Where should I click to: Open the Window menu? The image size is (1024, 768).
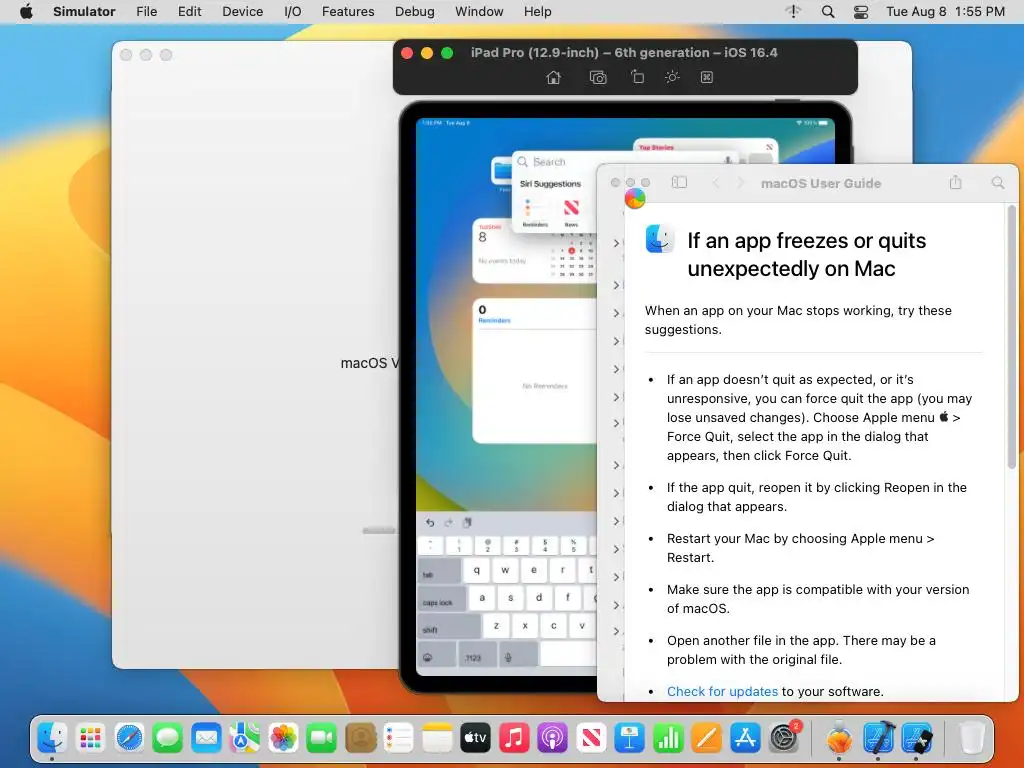[479, 12]
